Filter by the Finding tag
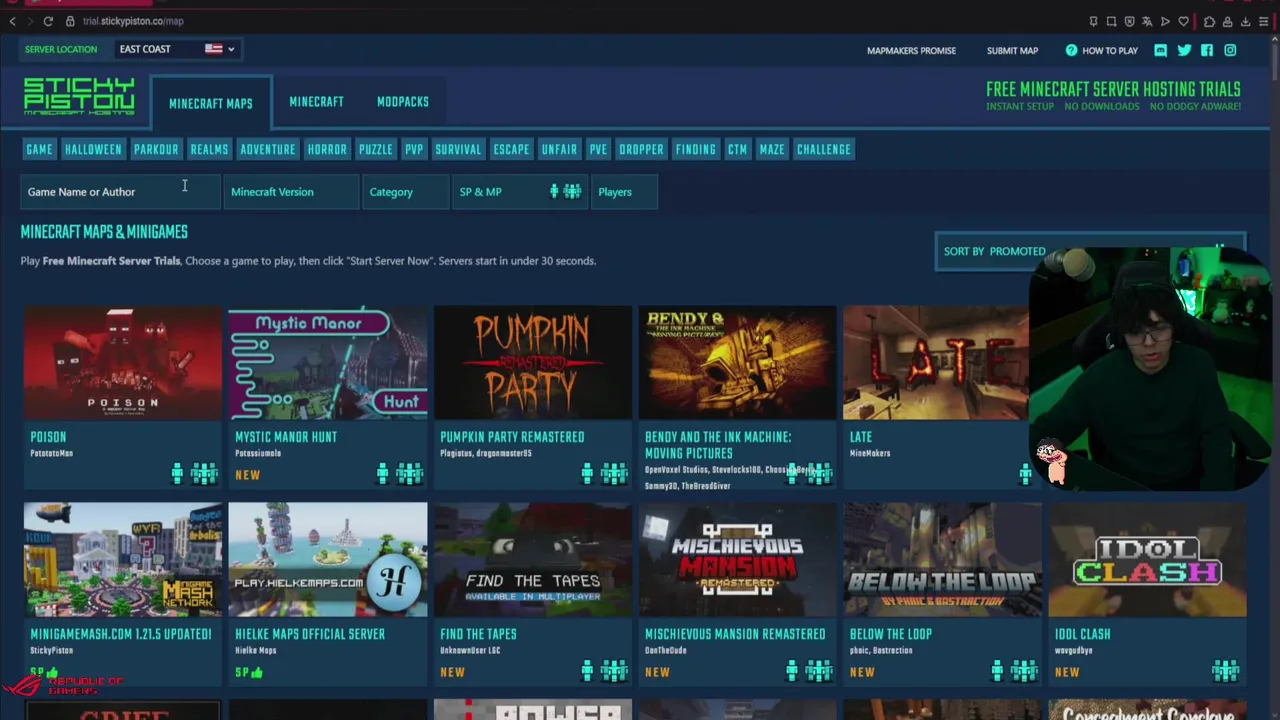1280x720 pixels. click(x=696, y=149)
